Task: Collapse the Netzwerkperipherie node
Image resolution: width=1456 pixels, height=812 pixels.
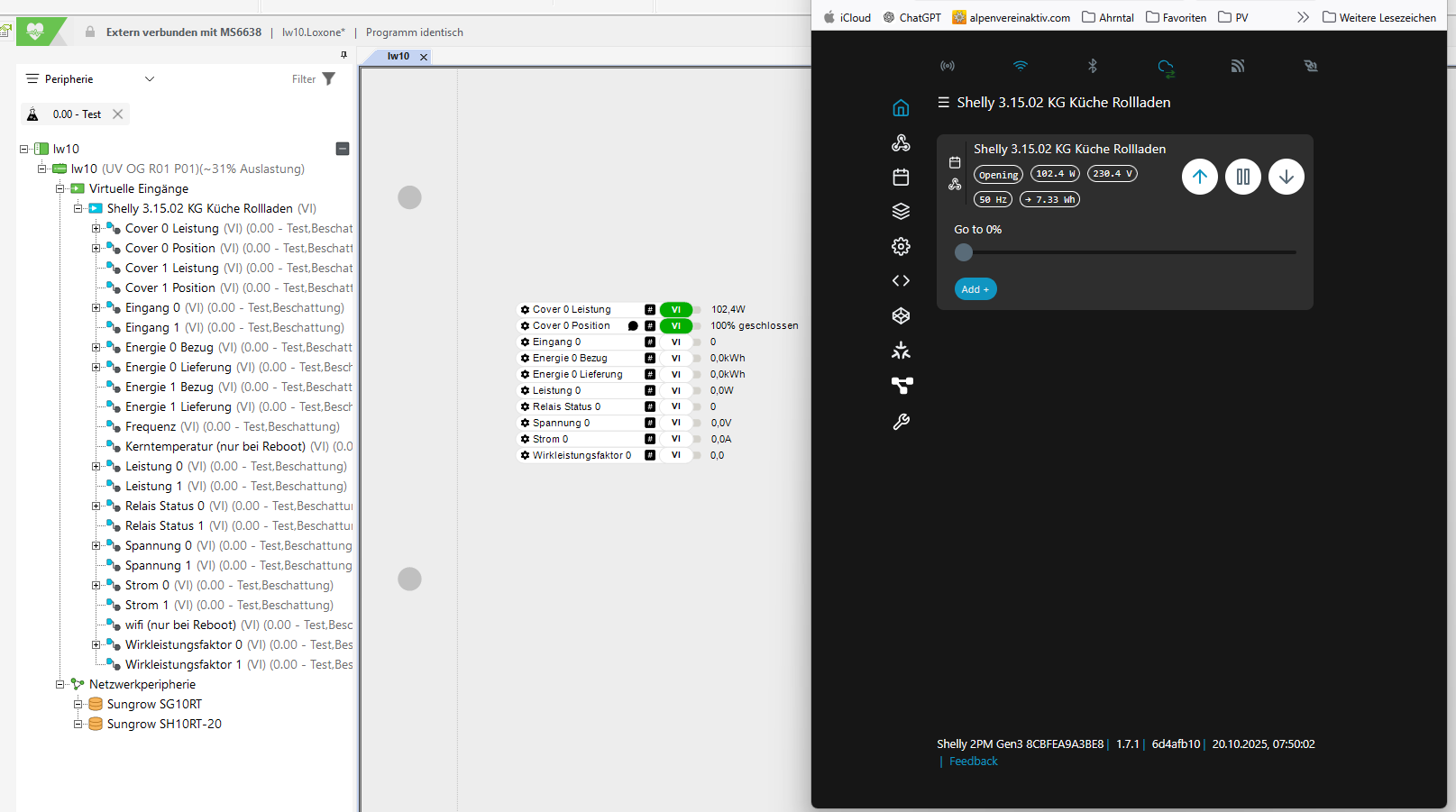Action: click(60, 684)
